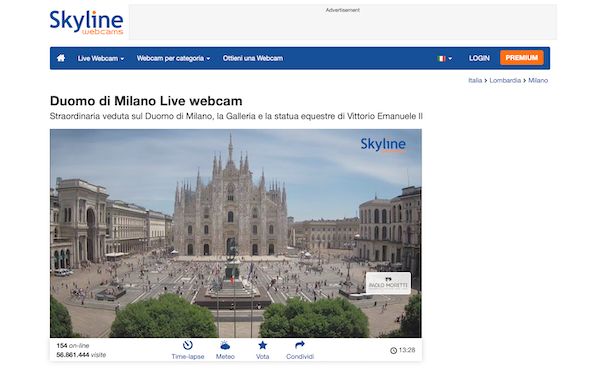Open the Italia breadcrumb link
The image size is (610, 376).
[475, 80]
